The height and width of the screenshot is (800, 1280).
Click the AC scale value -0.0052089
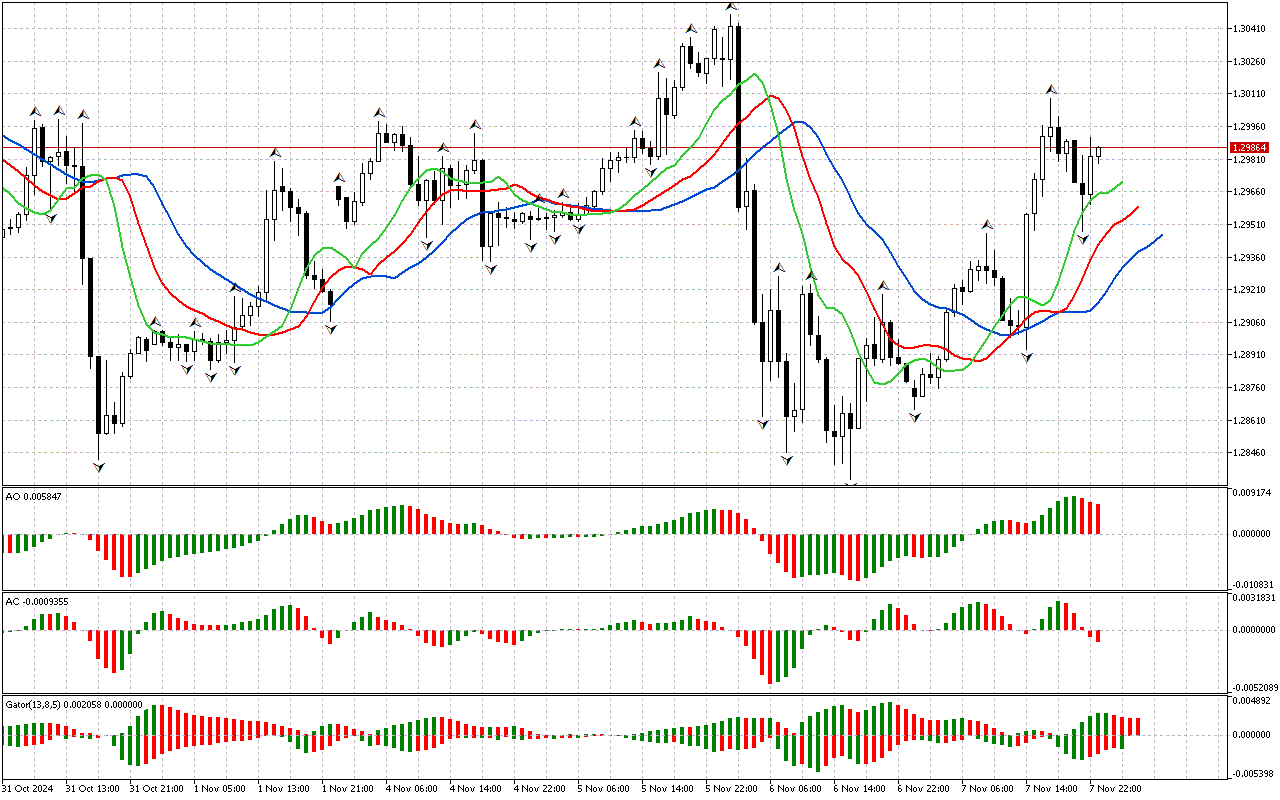[x=1256, y=688]
